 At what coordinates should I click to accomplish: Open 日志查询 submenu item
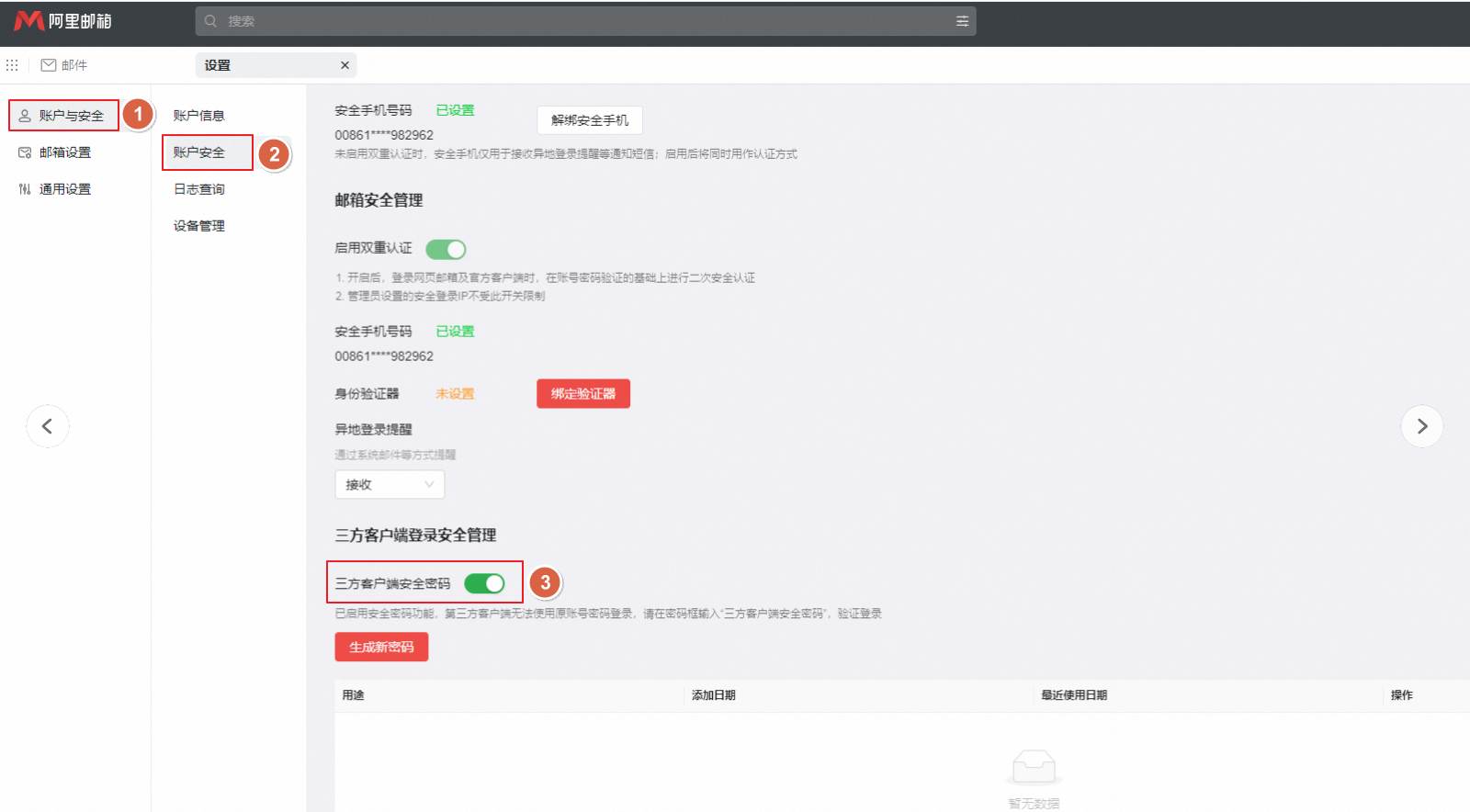(x=199, y=189)
